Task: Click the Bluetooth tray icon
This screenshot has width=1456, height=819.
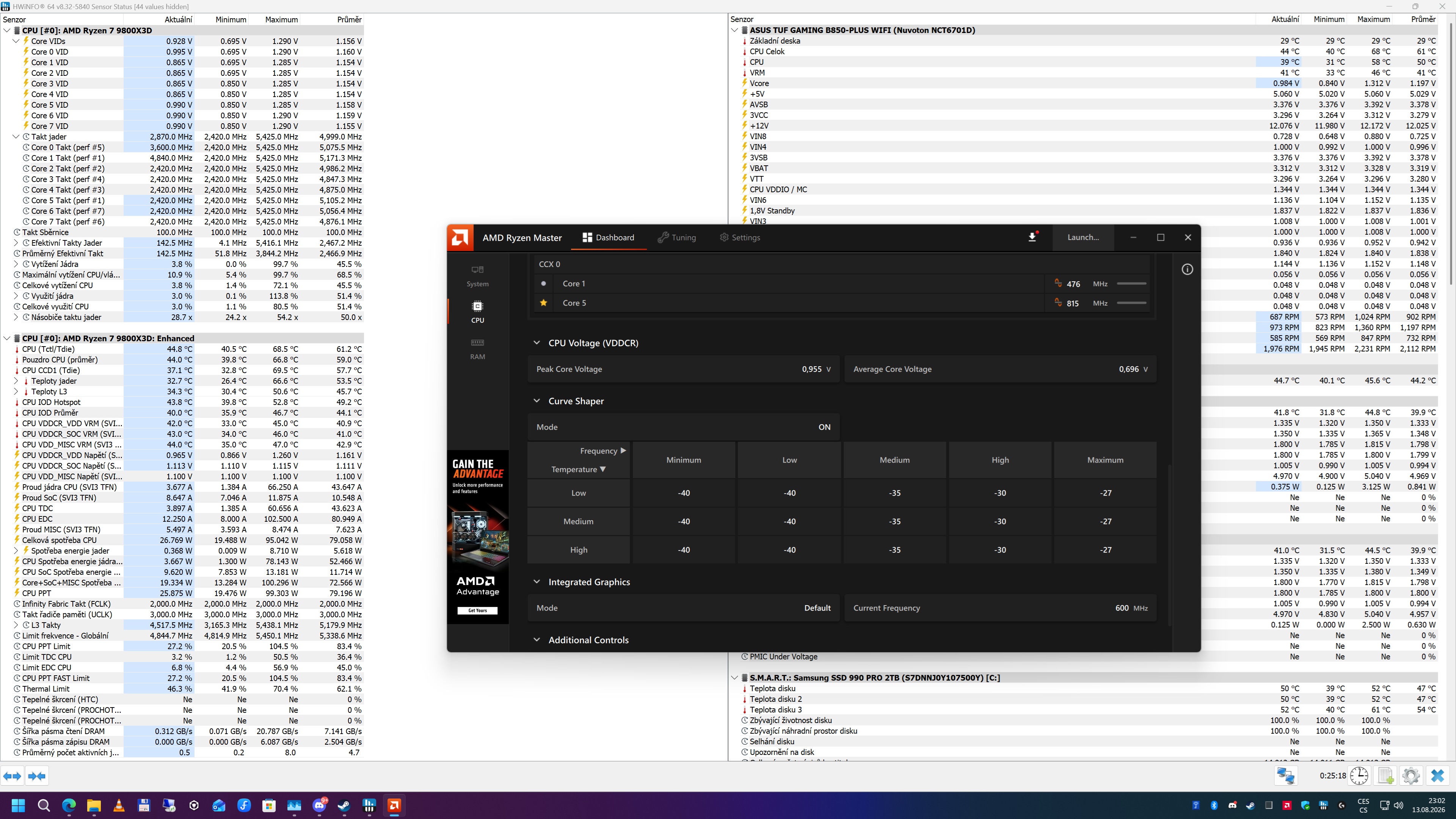Action: pyautogui.click(x=1214, y=805)
